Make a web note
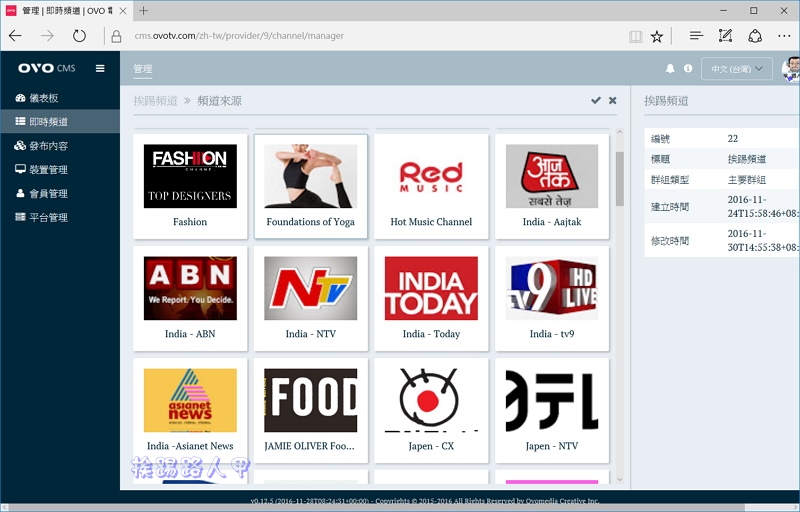Screen dimensions: 800x512 725,36
